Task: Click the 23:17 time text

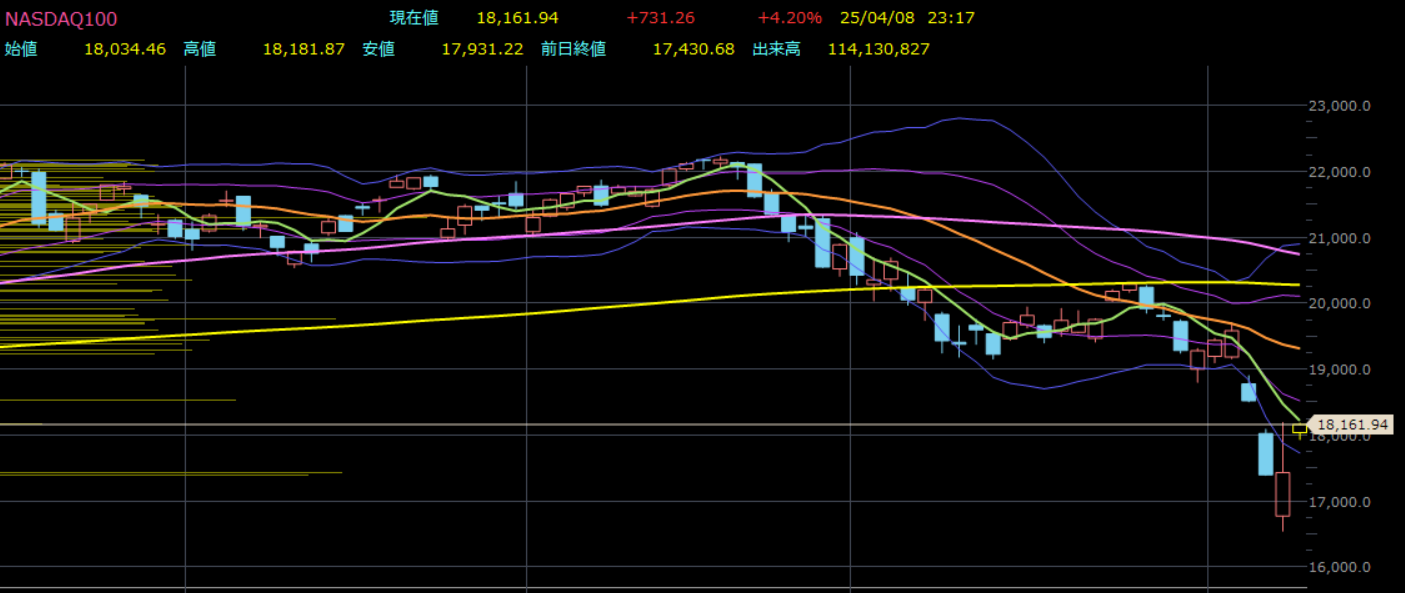Action: click(x=951, y=18)
